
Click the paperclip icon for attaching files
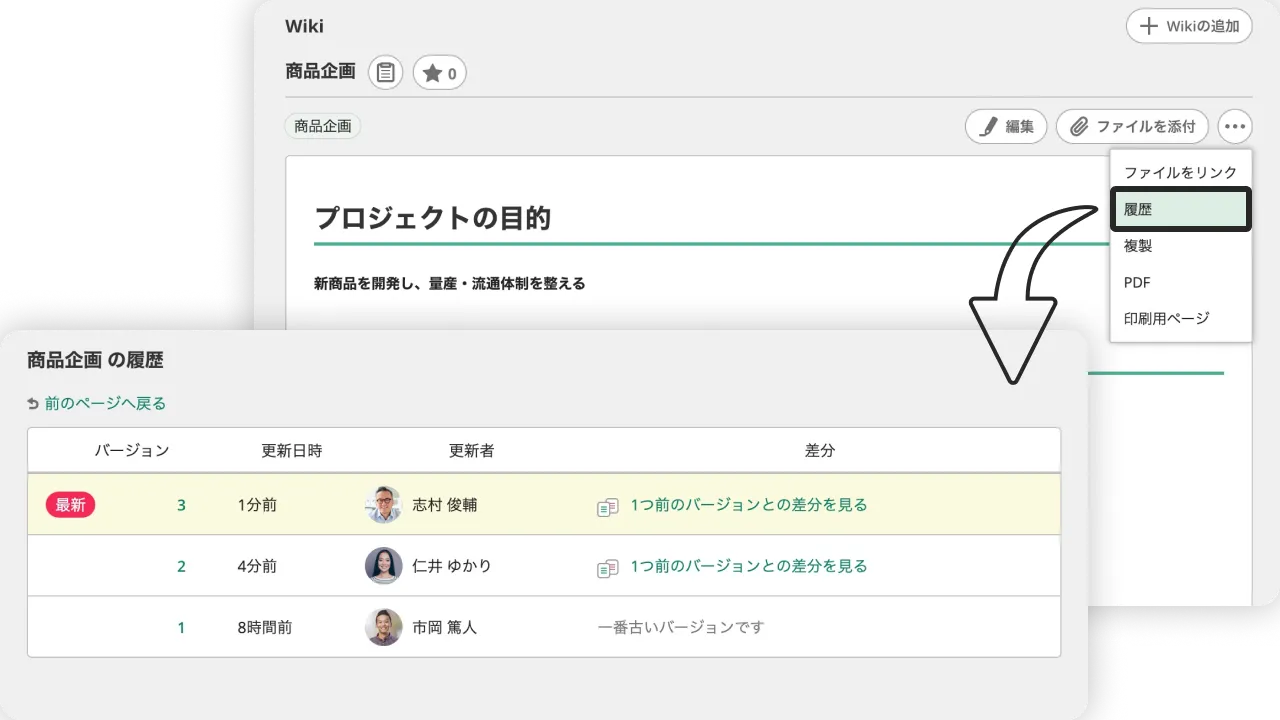pos(1078,126)
